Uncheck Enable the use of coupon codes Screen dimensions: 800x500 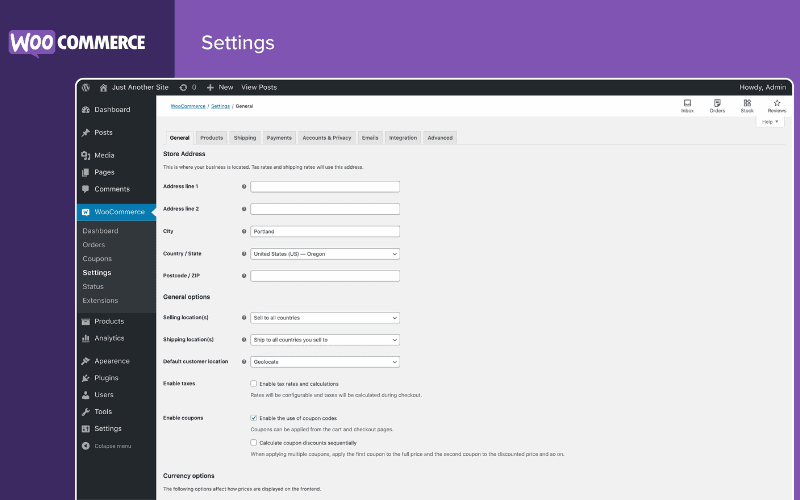click(254, 418)
